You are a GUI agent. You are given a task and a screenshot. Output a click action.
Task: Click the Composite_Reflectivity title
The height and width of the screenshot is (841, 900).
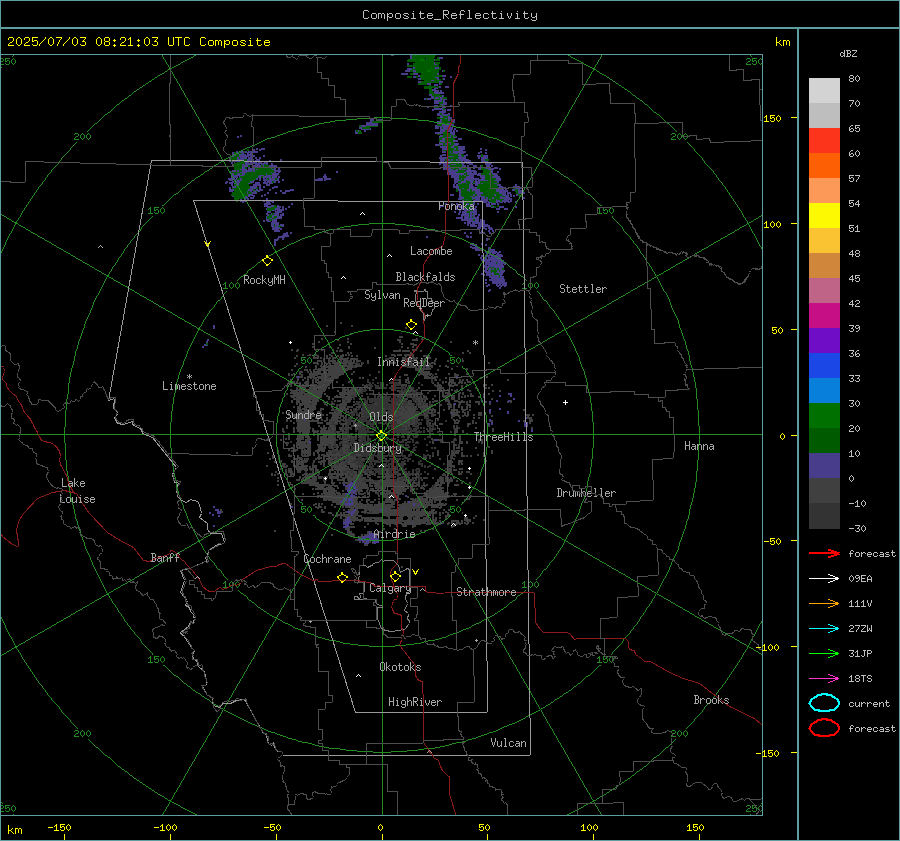(x=450, y=15)
